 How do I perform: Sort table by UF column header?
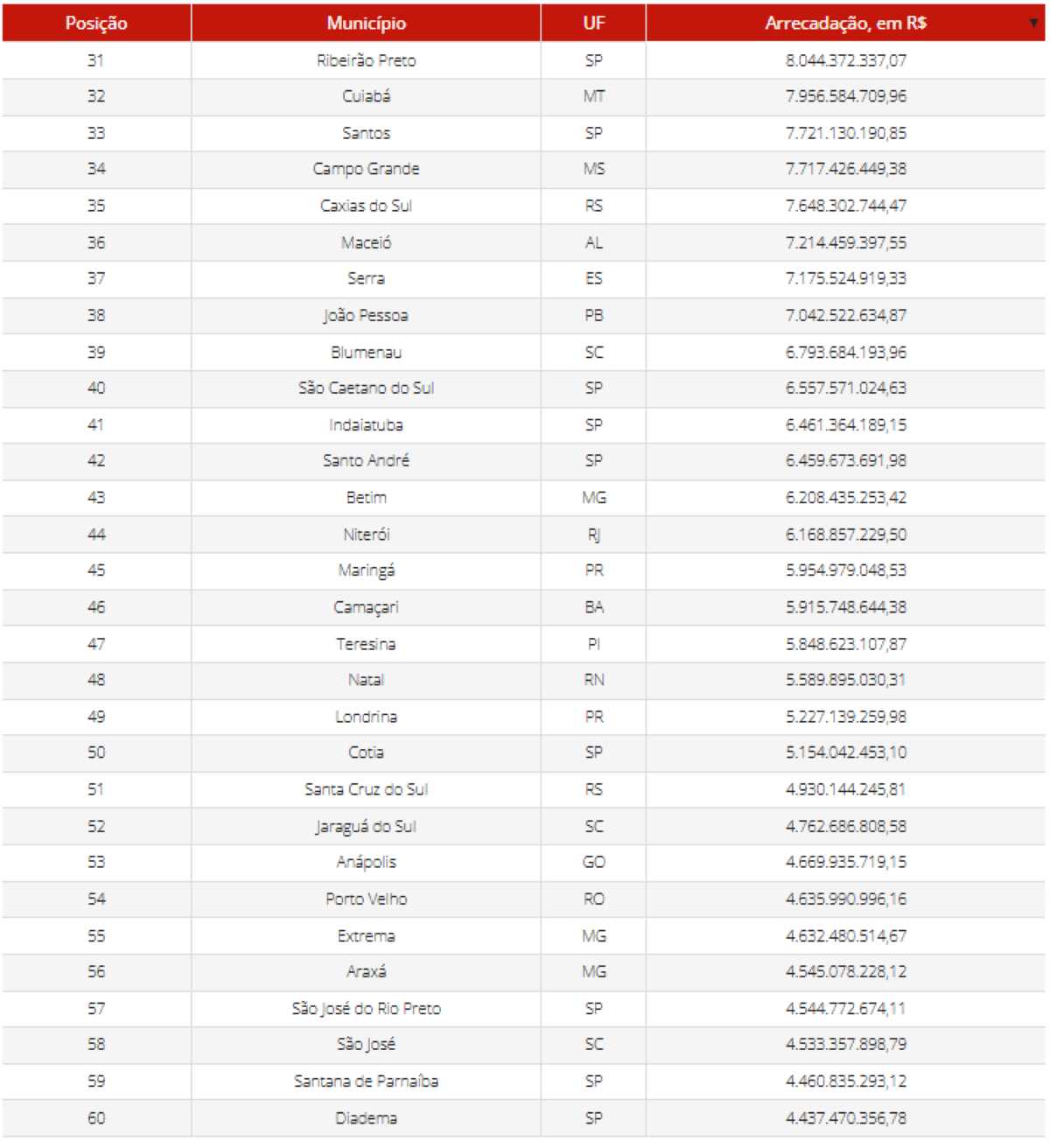(x=593, y=24)
